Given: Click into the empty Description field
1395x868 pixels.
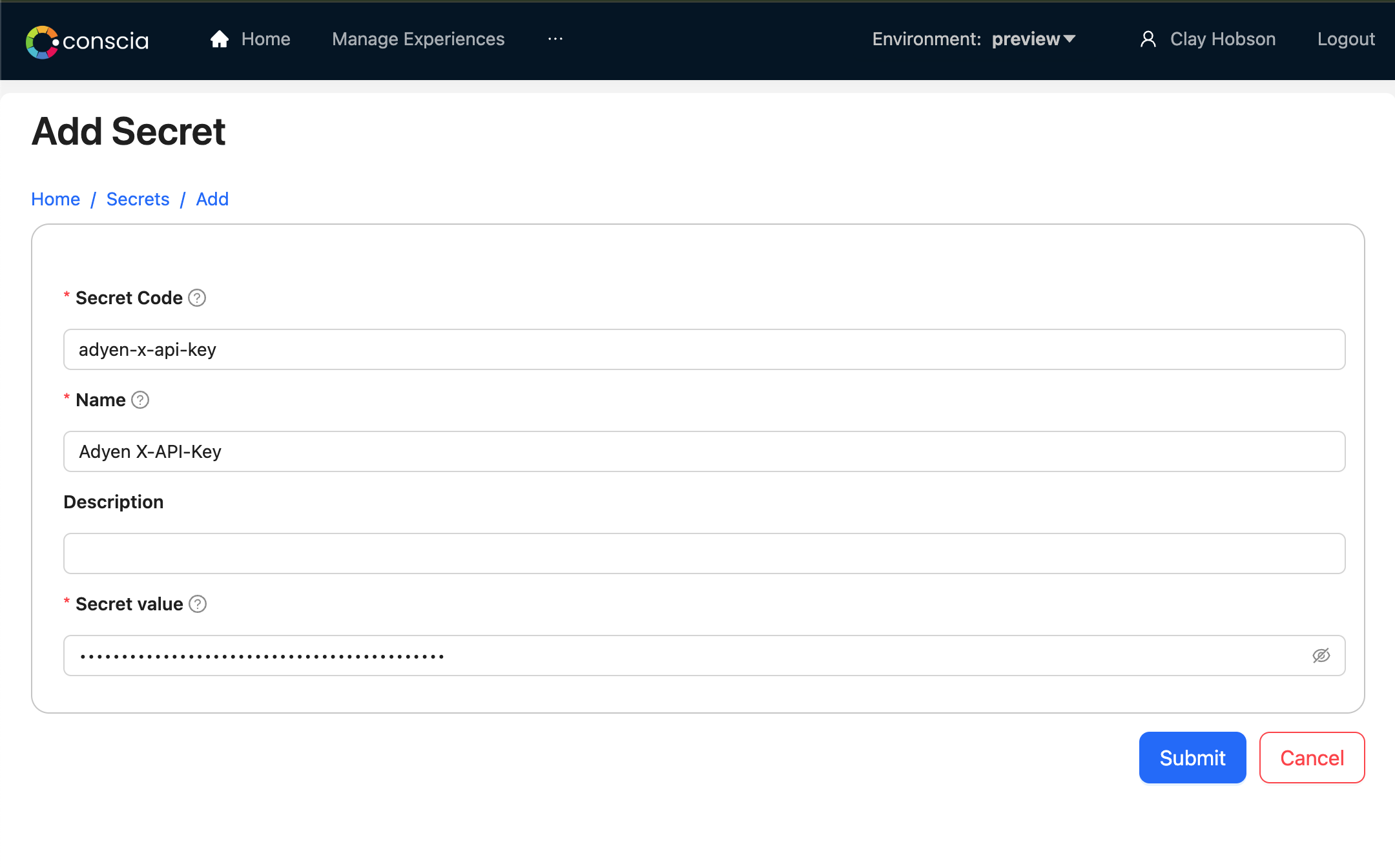Looking at the screenshot, I should click(705, 553).
